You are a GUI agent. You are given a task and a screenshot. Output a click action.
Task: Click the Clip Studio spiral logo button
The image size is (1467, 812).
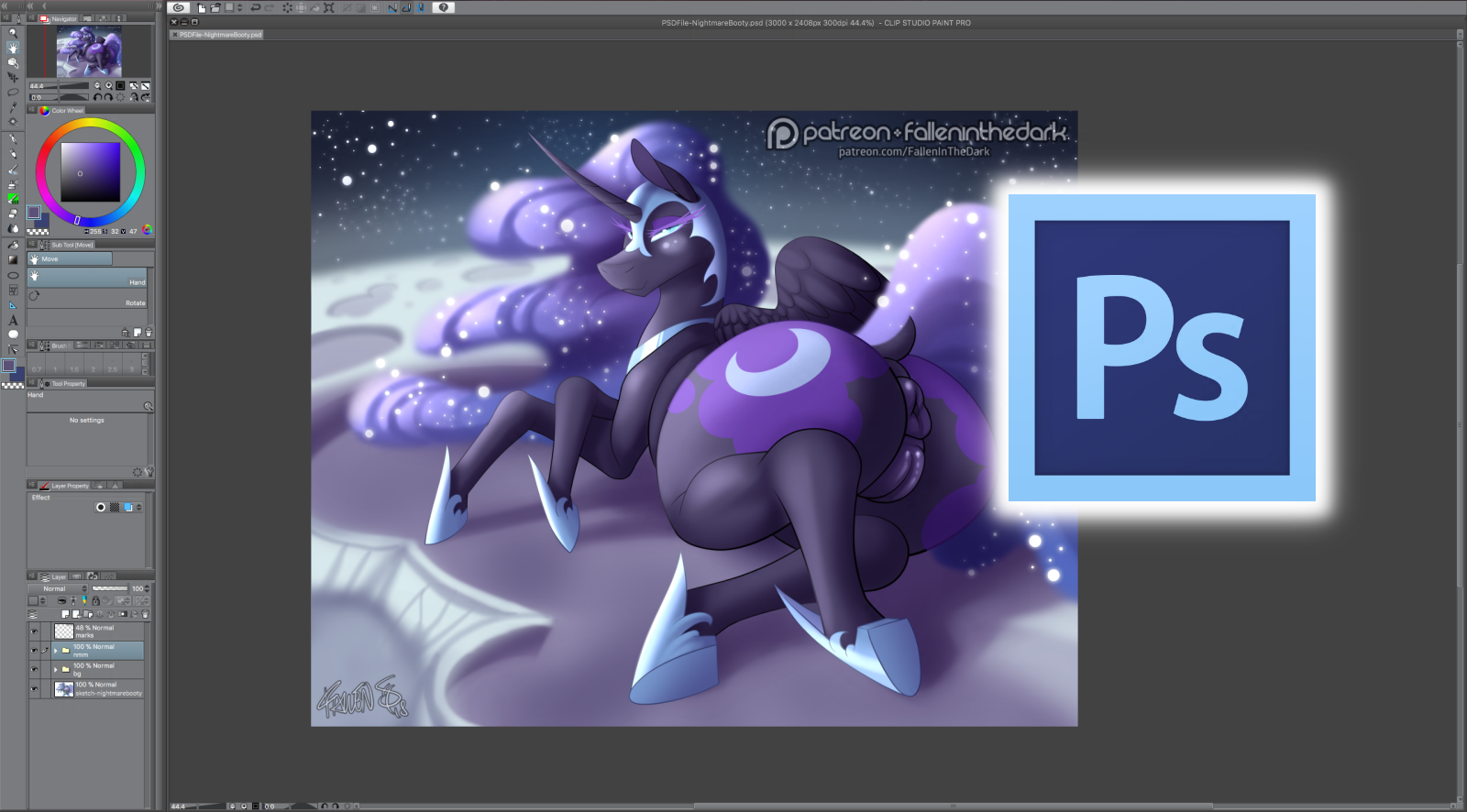tap(179, 7)
